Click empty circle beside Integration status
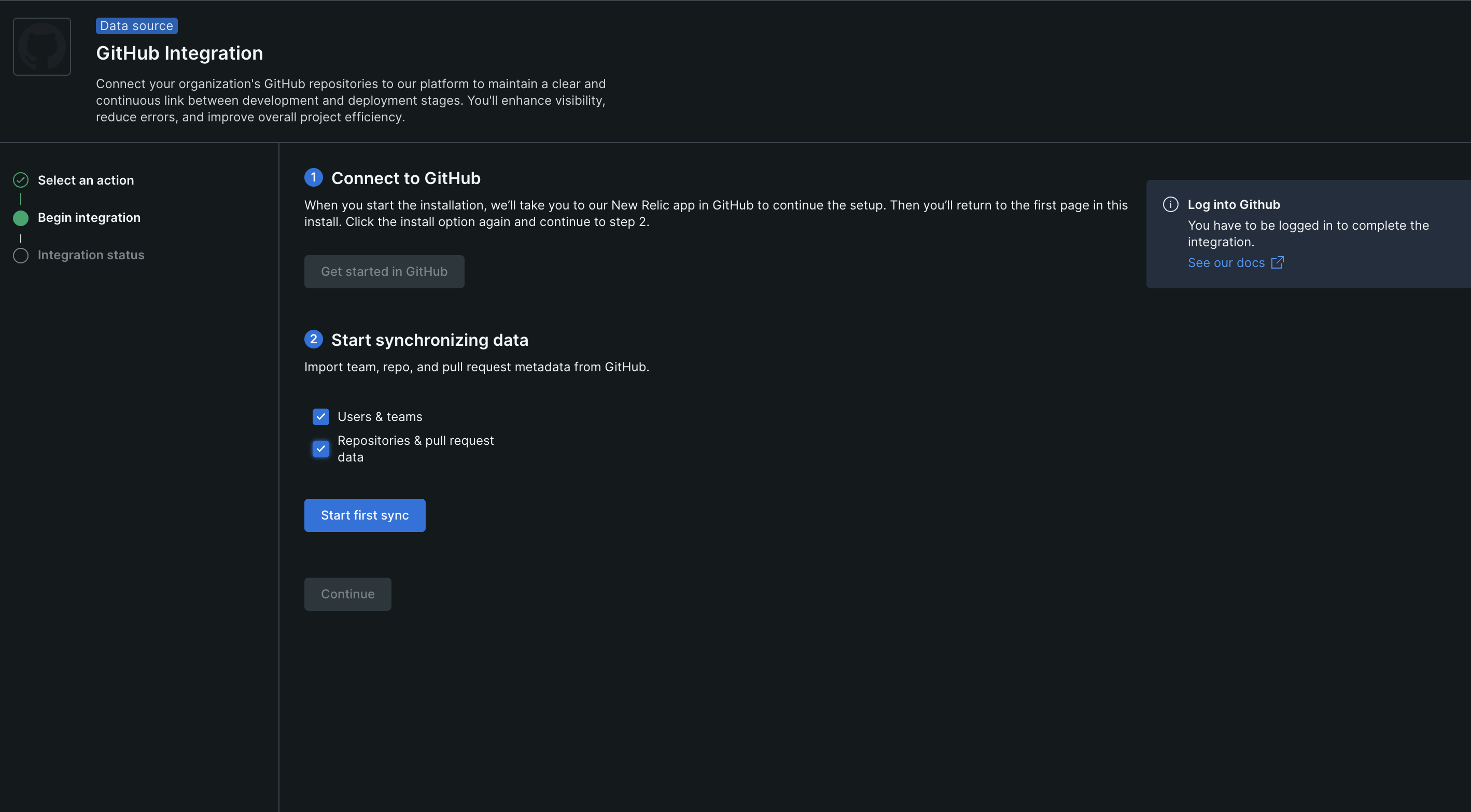Viewport: 1471px width, 812px height. 21,255
